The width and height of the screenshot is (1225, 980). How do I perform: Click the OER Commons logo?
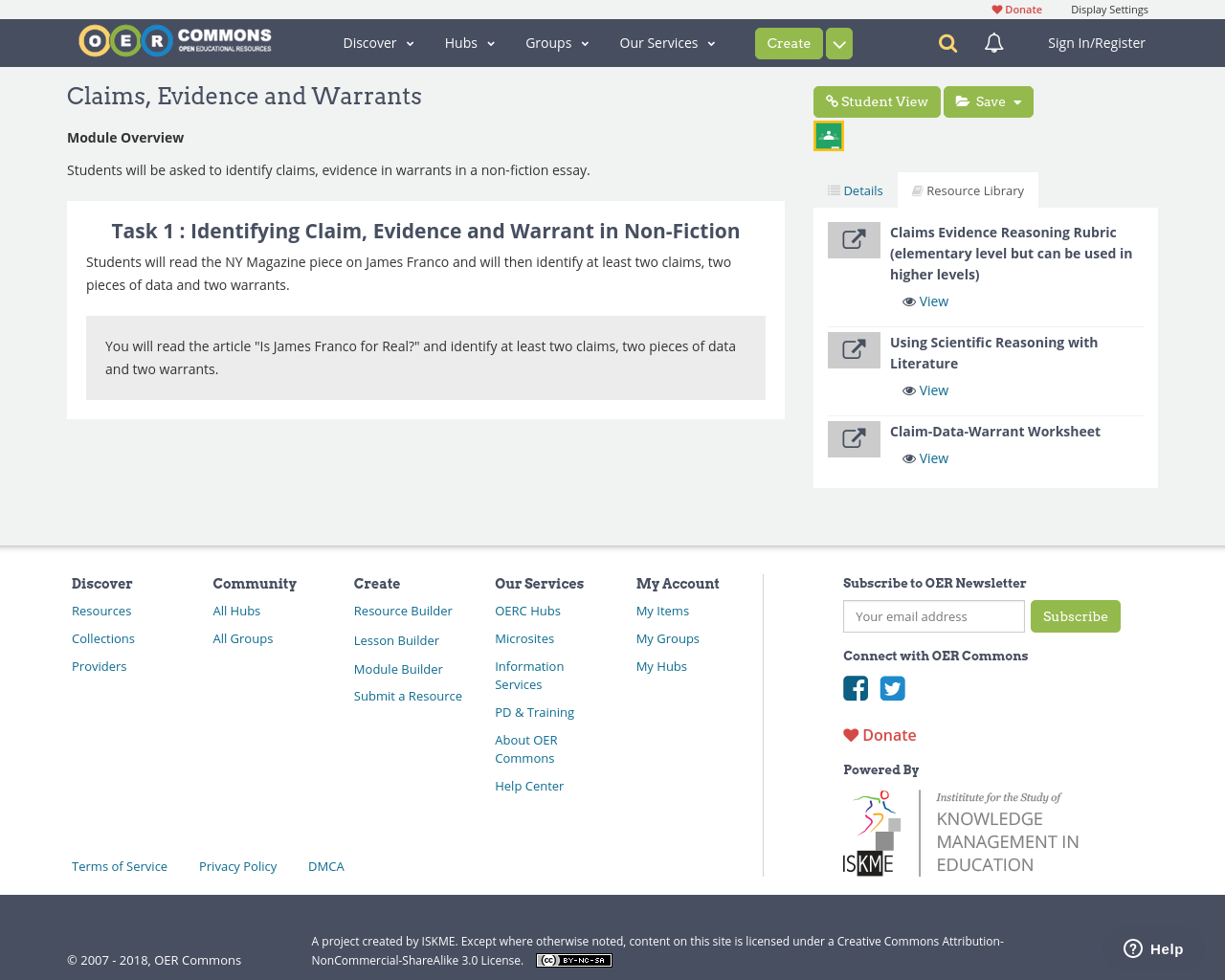tap(175, 41)
